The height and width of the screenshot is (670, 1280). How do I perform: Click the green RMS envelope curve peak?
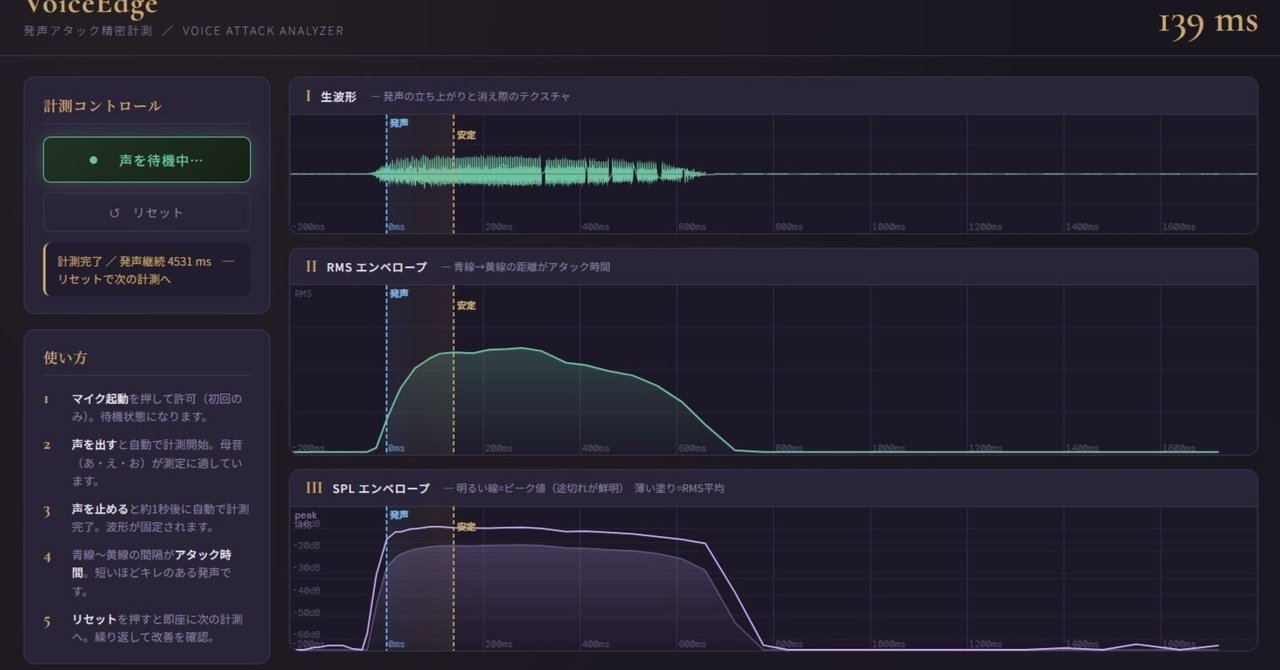coord(520,349)
